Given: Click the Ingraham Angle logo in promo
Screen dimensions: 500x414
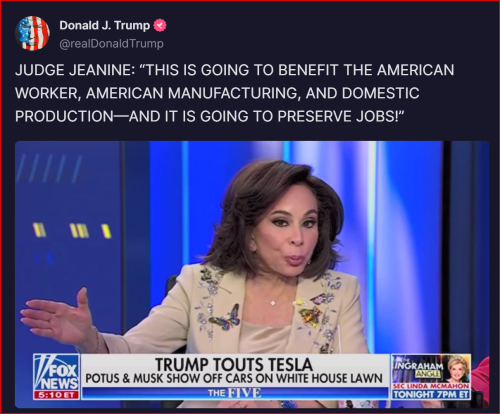Looking at the screenshot, I should pyautogui.click(x=420, y=368).
